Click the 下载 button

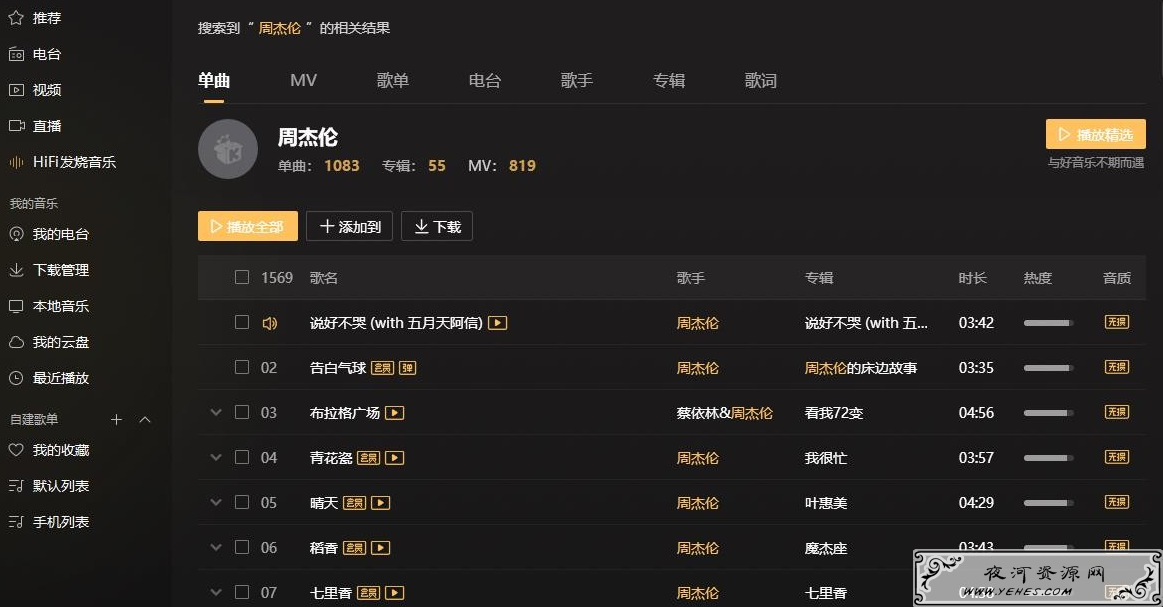[x=437, y=226]
